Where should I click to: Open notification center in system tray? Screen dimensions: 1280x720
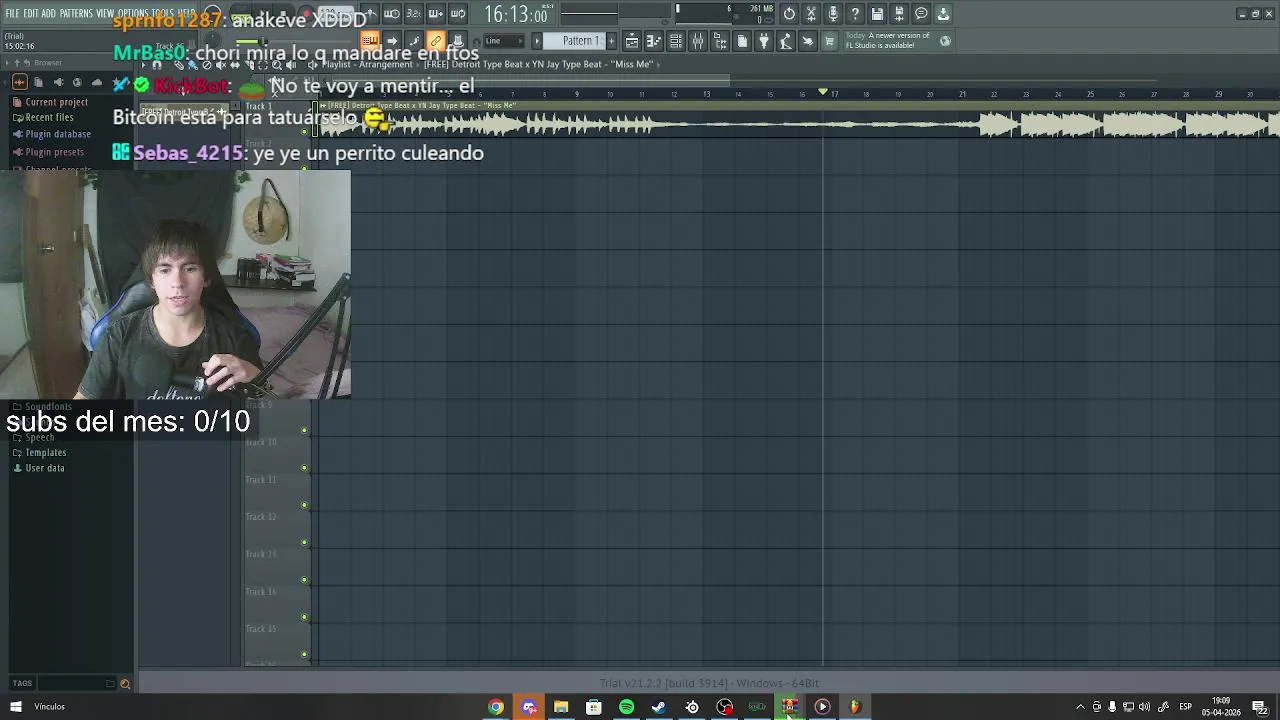tap(1260, 707)
